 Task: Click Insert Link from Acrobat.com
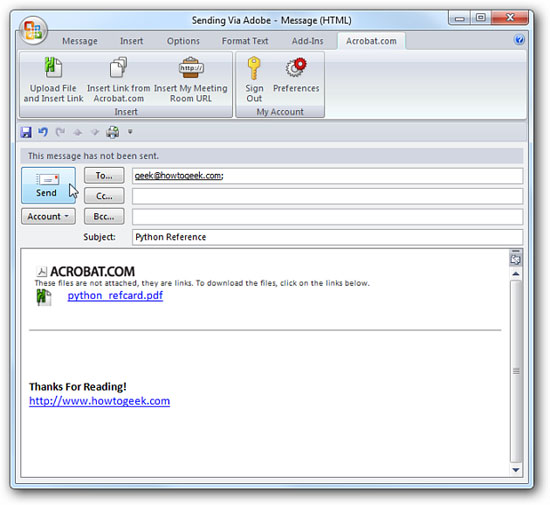[119, 80]
